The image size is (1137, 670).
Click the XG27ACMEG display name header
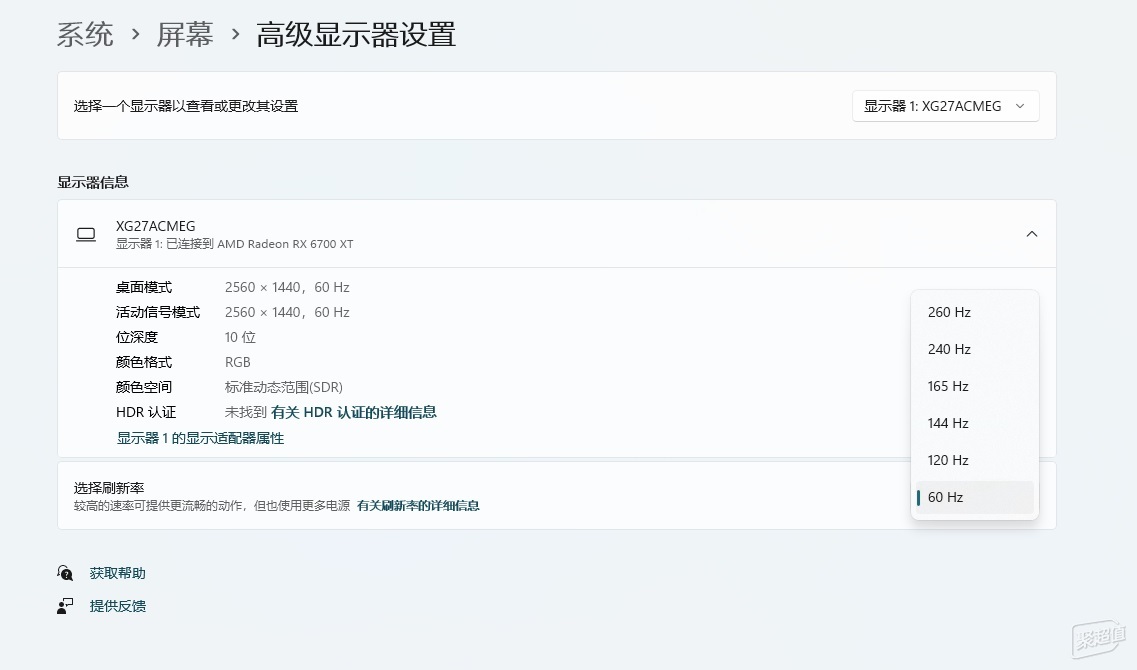(x=156, y=226)
